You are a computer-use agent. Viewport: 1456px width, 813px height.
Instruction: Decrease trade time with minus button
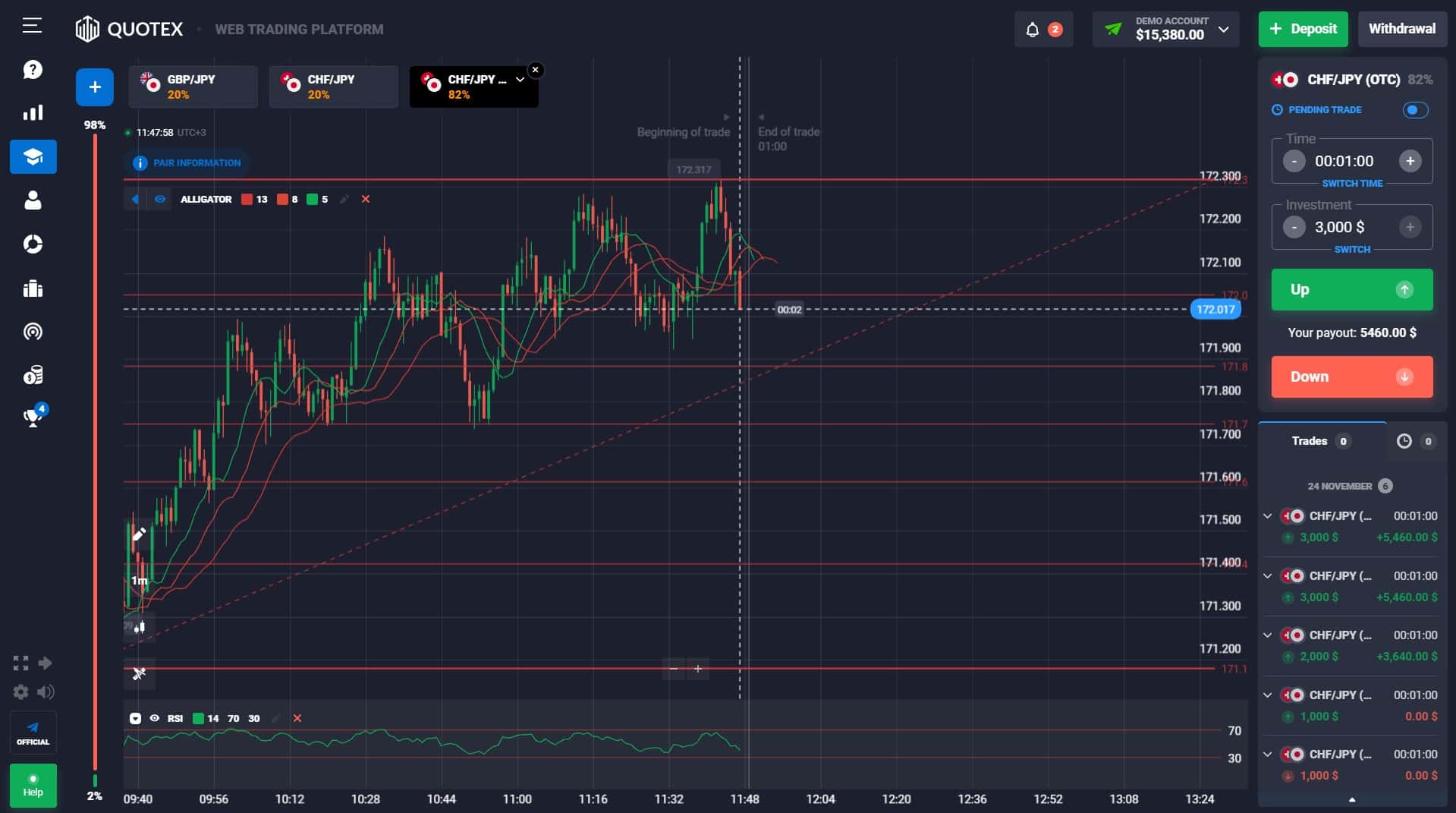[x=1294, y=161]
